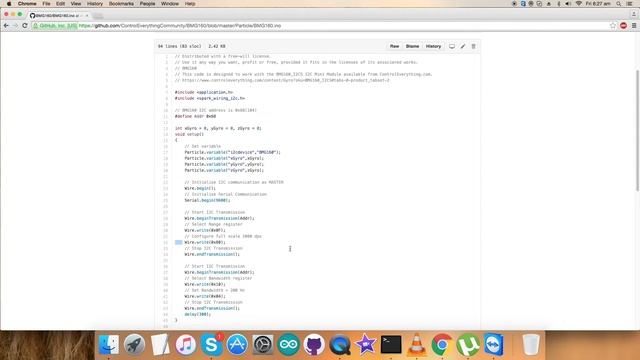The width and height of the screenshot is (640, 360).
Task: Open the red Adblock extension icon
Action: click(x=623, y=25)
